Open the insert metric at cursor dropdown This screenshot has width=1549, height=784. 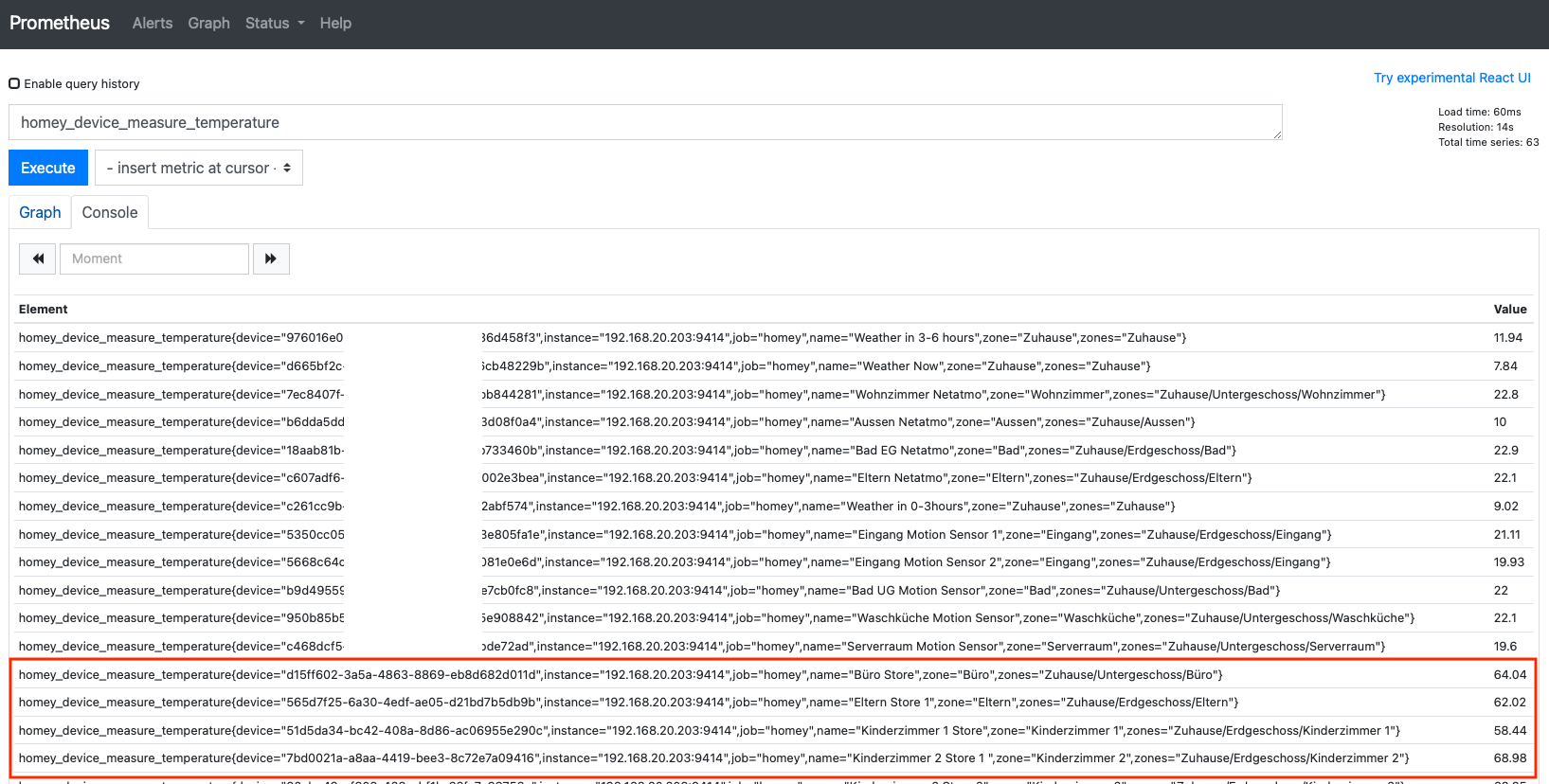pyautogui.click(x=199, y=168)
